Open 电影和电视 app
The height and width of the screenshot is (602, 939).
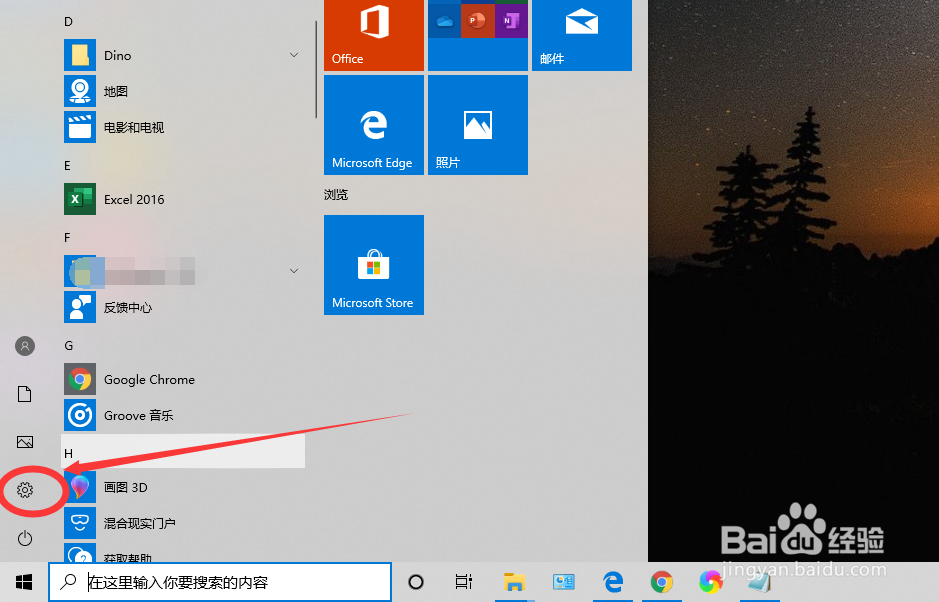(183, 127)
